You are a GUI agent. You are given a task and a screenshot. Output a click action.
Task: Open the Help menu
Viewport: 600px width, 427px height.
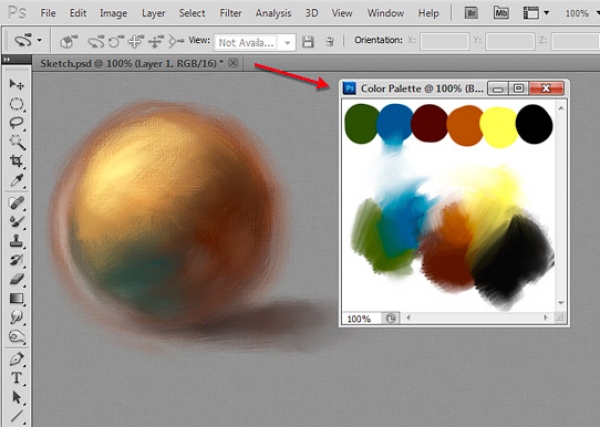pyautogui.click(x=428, y=13)
